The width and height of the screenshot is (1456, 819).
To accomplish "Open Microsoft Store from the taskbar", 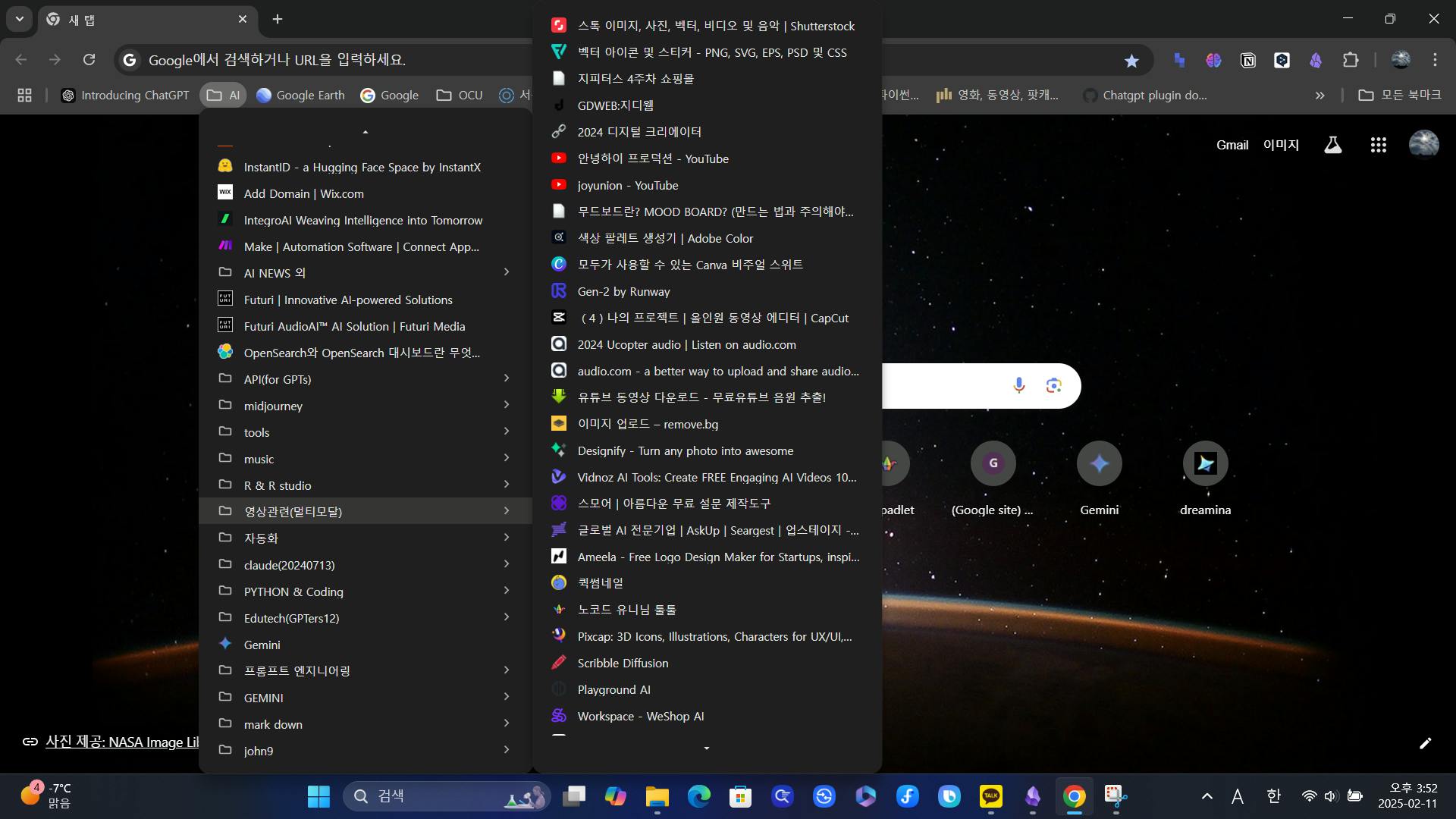I will coord(740,796).
